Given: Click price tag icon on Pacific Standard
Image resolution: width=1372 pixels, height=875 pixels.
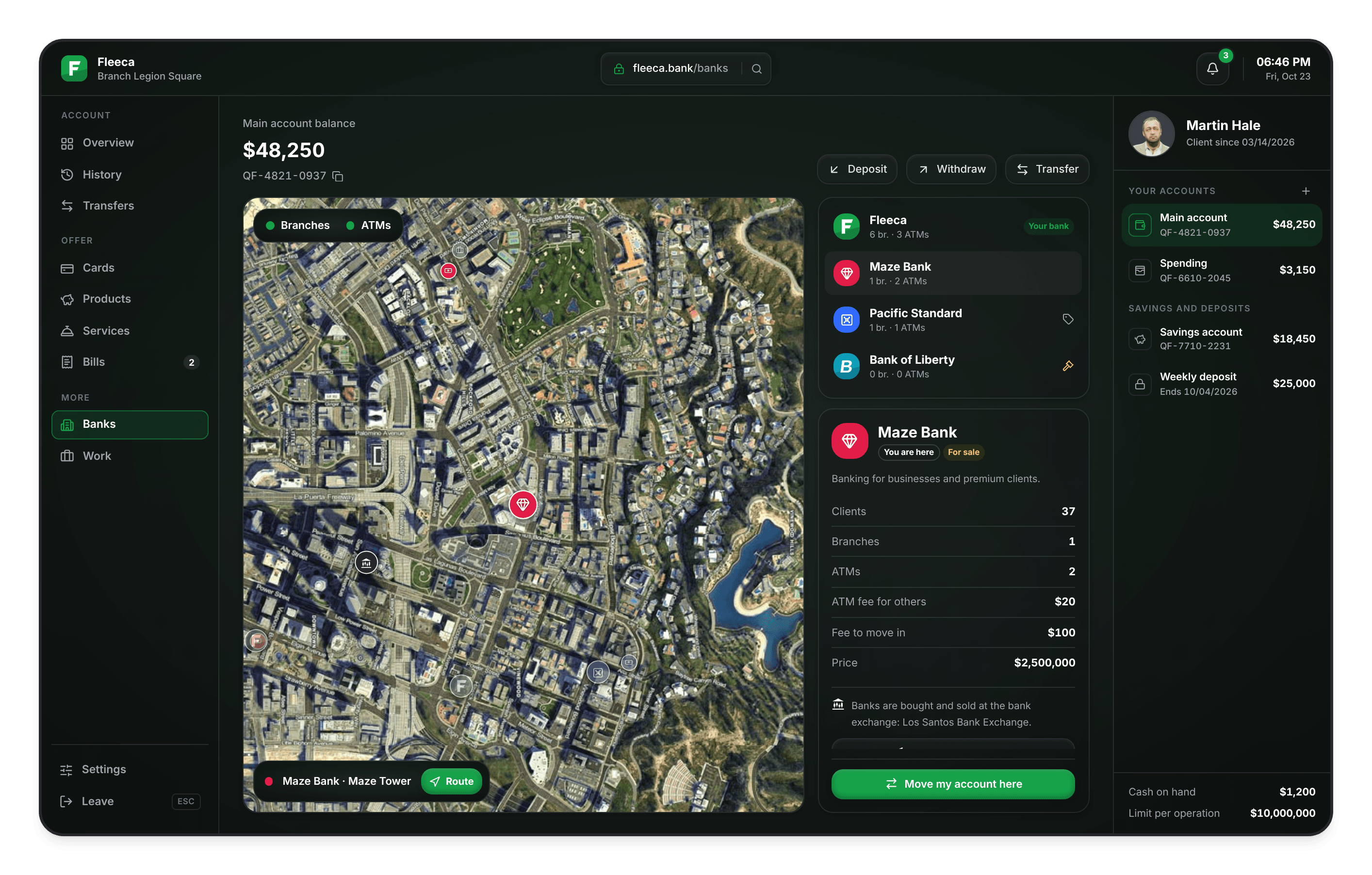Looking at the screenshot, I should (1068, 319).
